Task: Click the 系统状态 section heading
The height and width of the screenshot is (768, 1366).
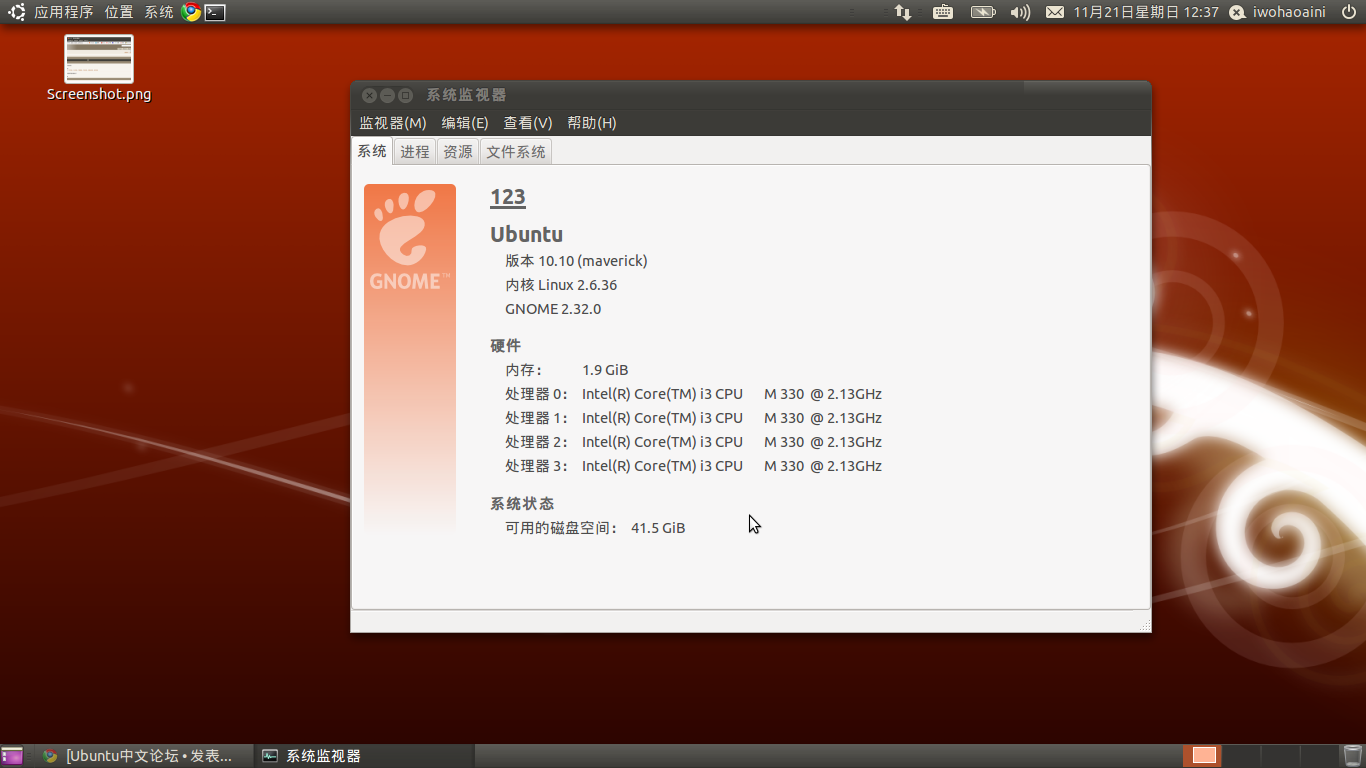Action: click(522, 504)
